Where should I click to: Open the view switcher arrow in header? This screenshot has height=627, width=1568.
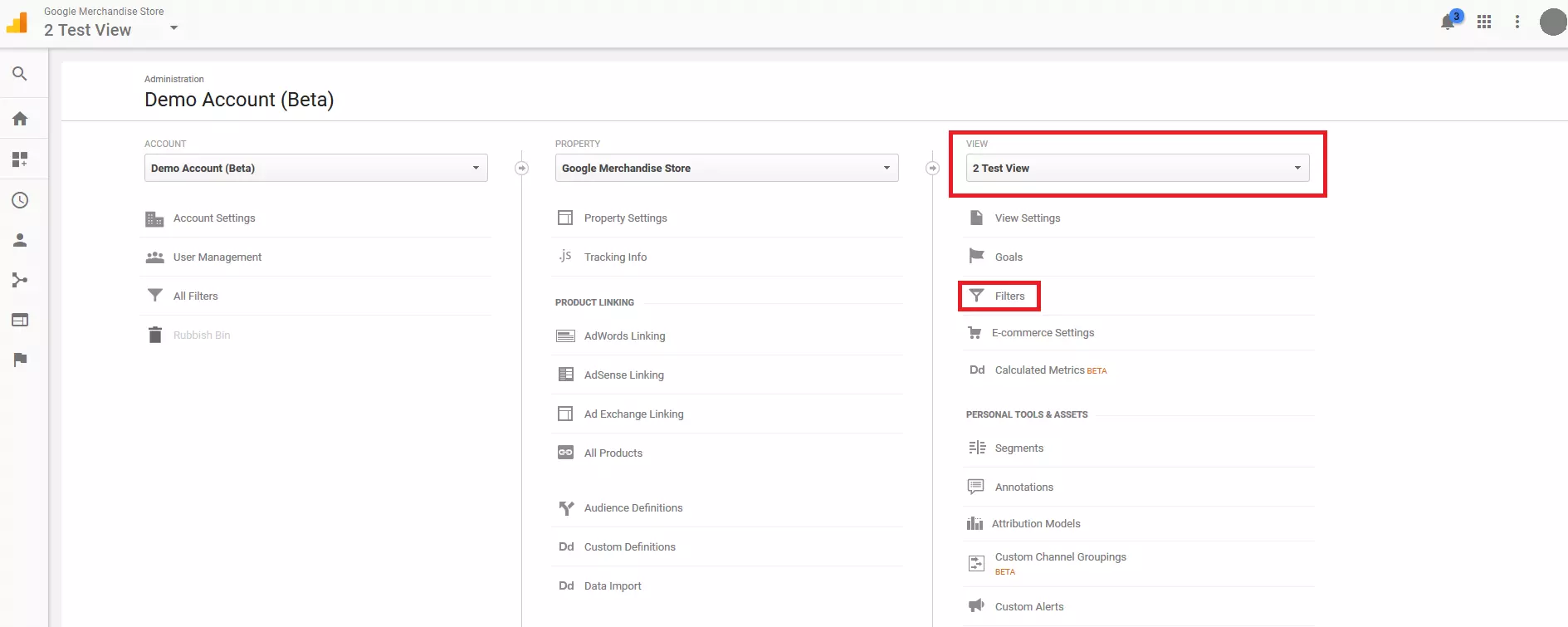point(173,28)
